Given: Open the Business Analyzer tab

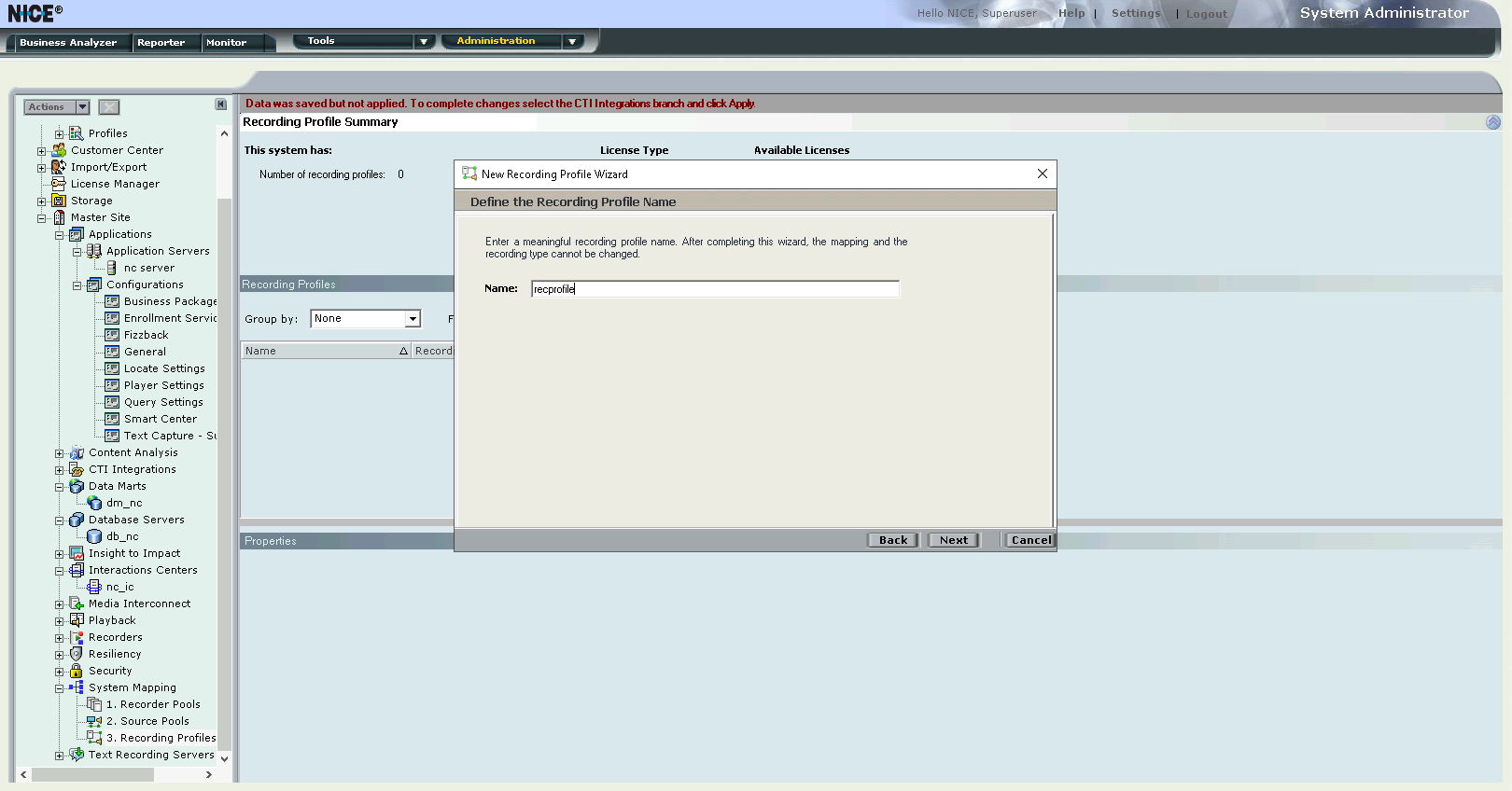Looking at the screenshot, I should coord(68,43).
